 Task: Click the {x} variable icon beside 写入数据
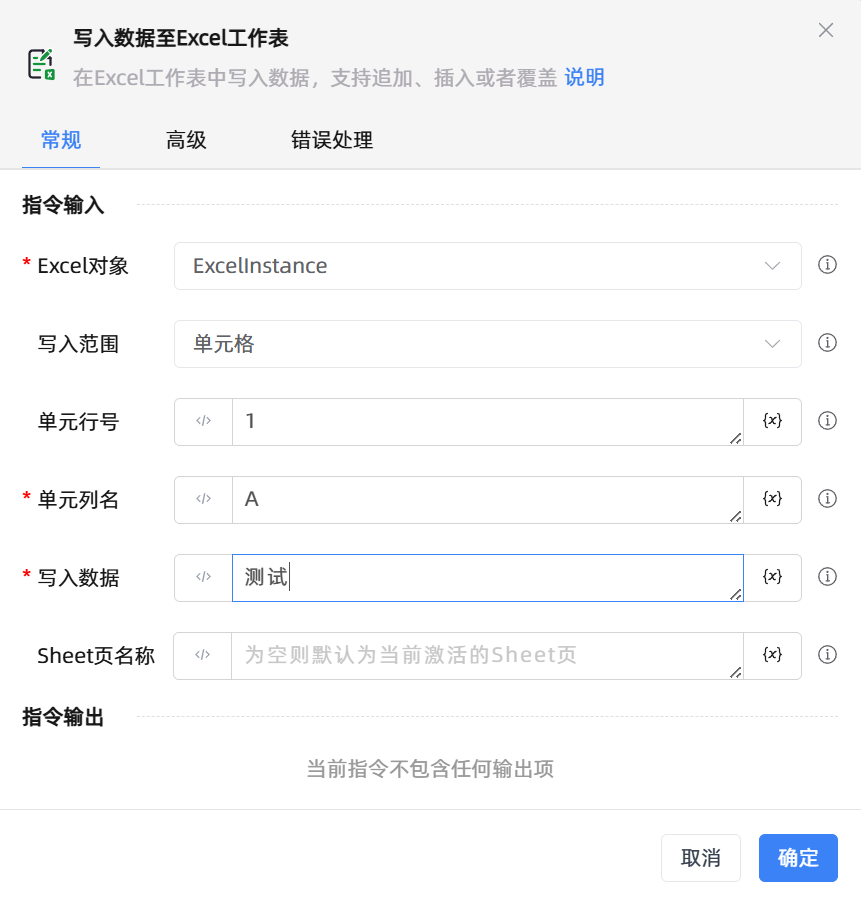(771, 577)
